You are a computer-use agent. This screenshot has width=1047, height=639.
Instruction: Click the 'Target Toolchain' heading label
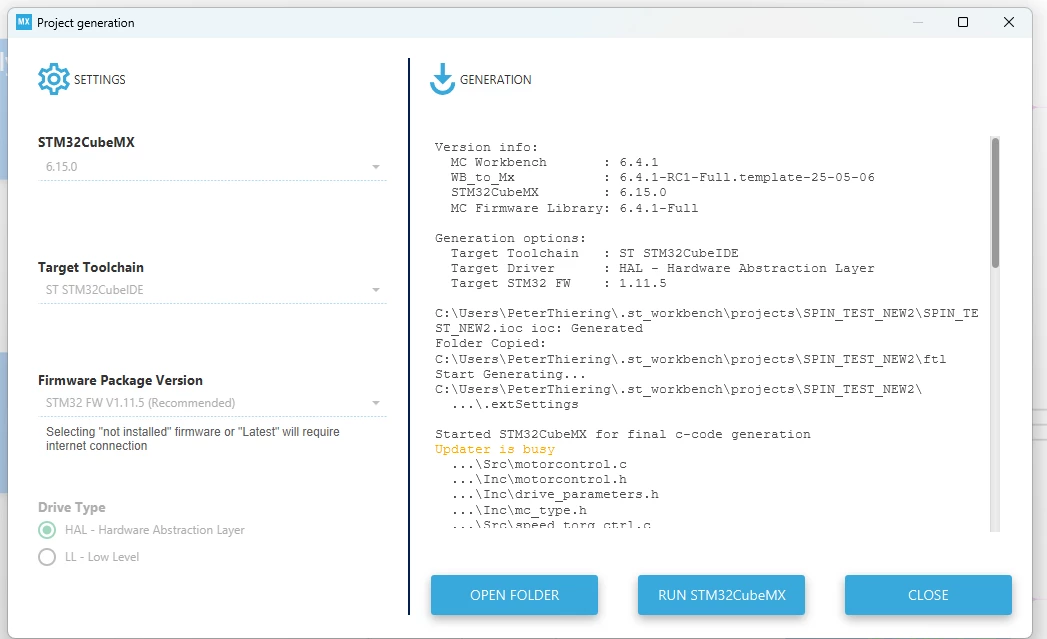tap(91, 267)
